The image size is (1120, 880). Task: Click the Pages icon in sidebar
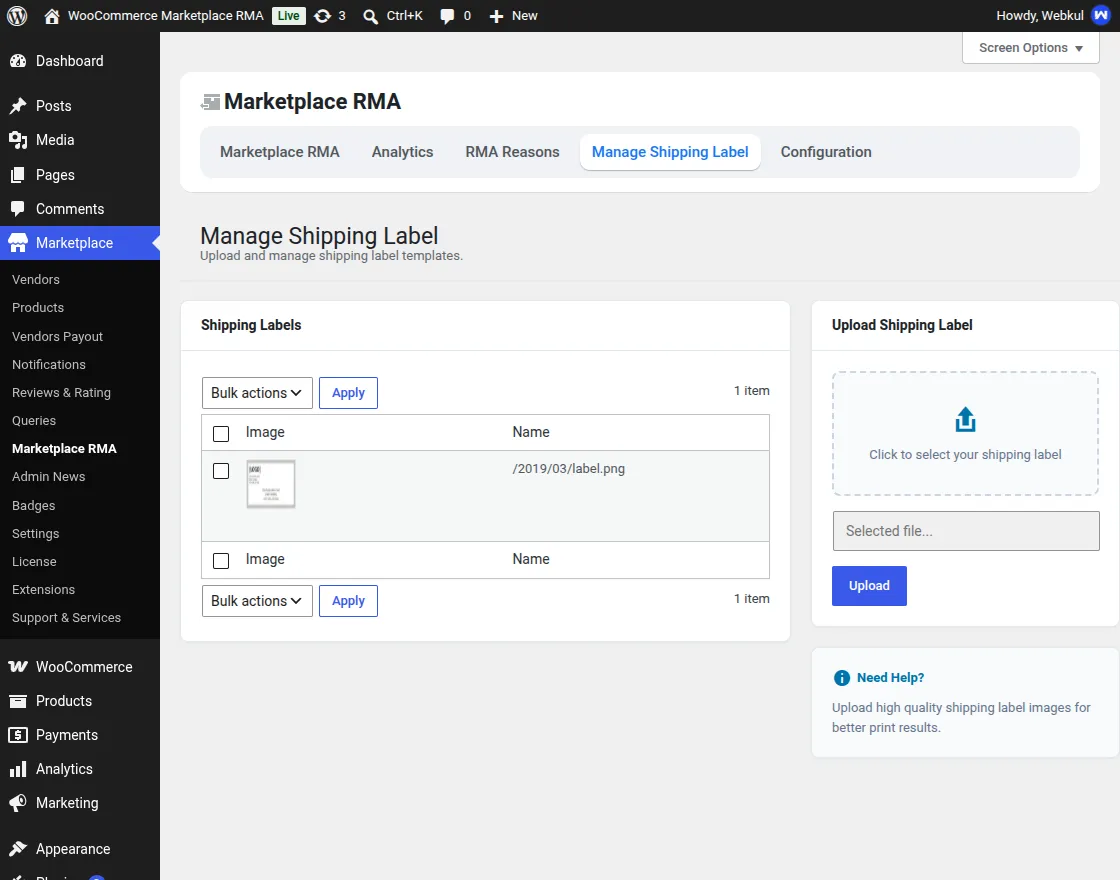click(18, 175)
